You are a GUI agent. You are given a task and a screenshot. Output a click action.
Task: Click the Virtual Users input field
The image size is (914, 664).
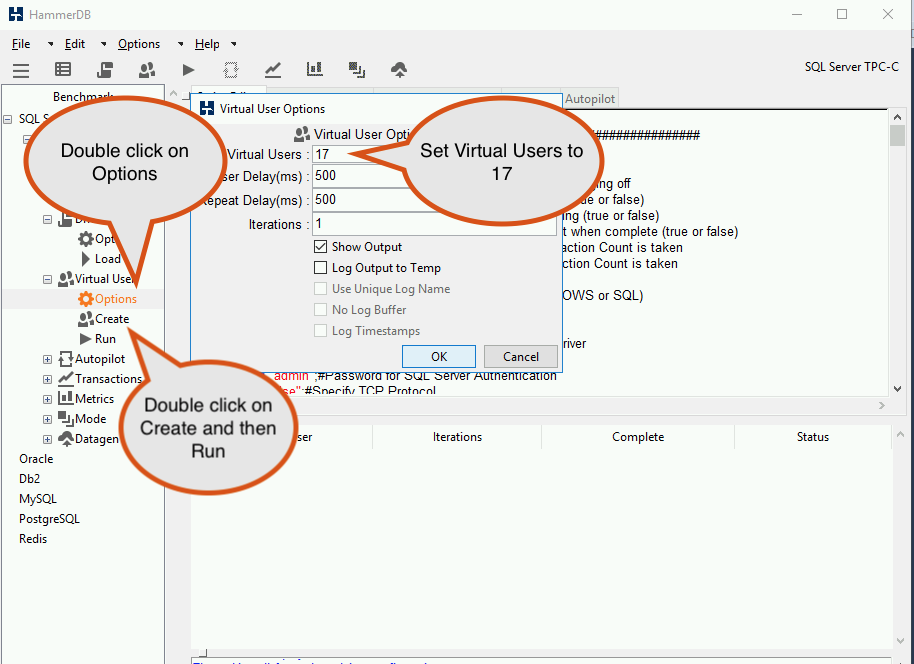pyautogui.click(x=434, y=154)
